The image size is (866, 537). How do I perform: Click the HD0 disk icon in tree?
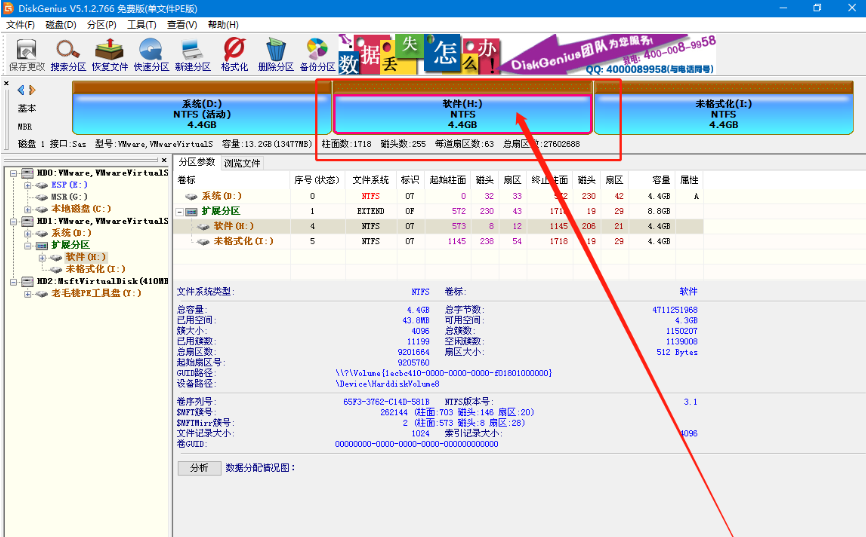tap(28, 173)
